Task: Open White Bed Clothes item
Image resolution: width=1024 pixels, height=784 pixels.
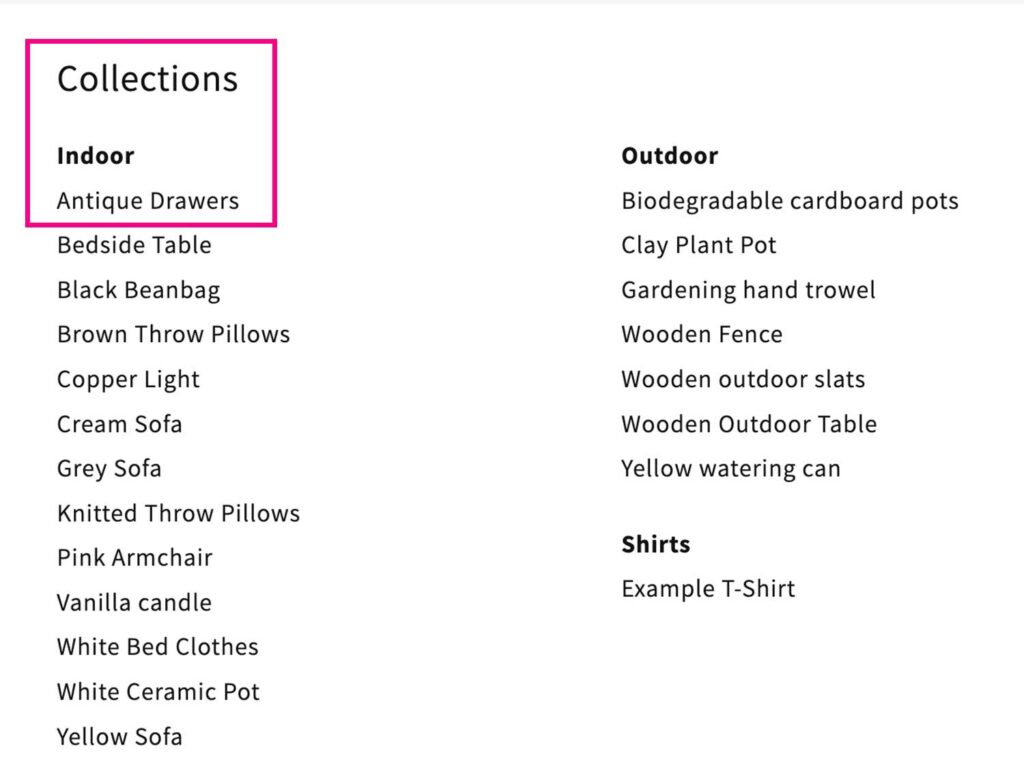Action: 157,647
